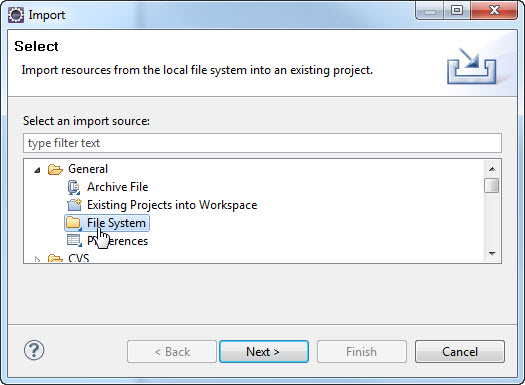Viewport: 525px width, 385px height.
Task: Click the CVS folder icon
Action: (x=55, y=258)
